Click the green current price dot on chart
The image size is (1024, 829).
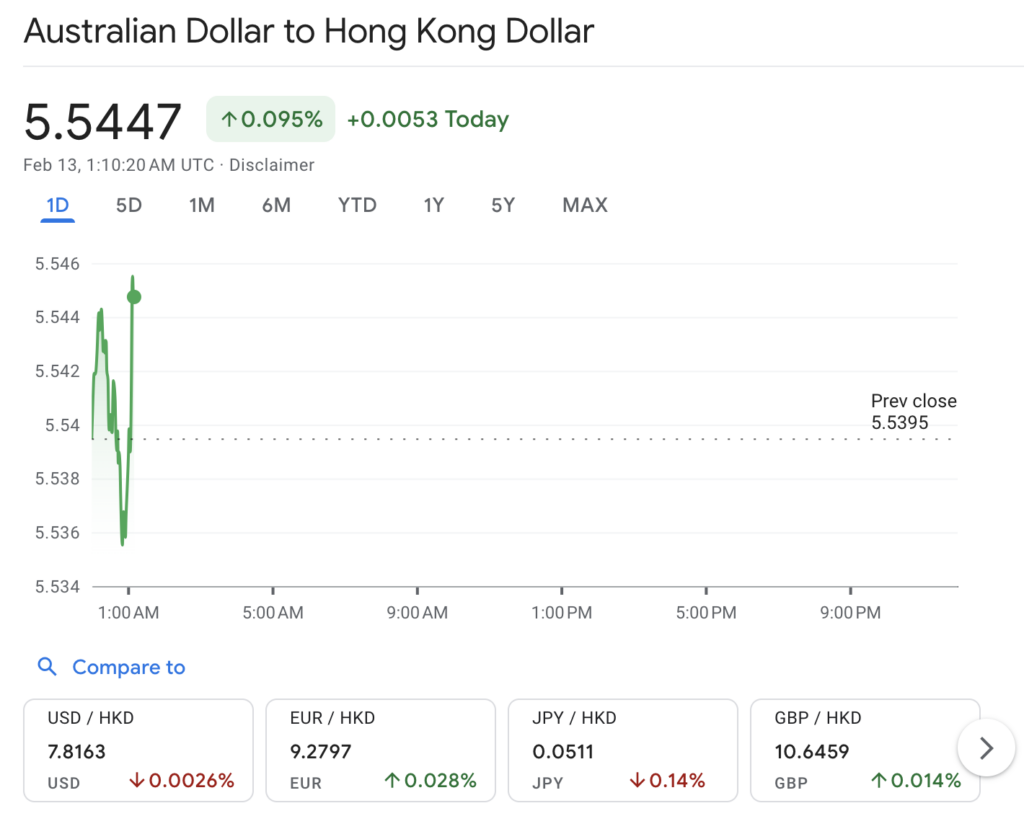(x=134, y=297)
